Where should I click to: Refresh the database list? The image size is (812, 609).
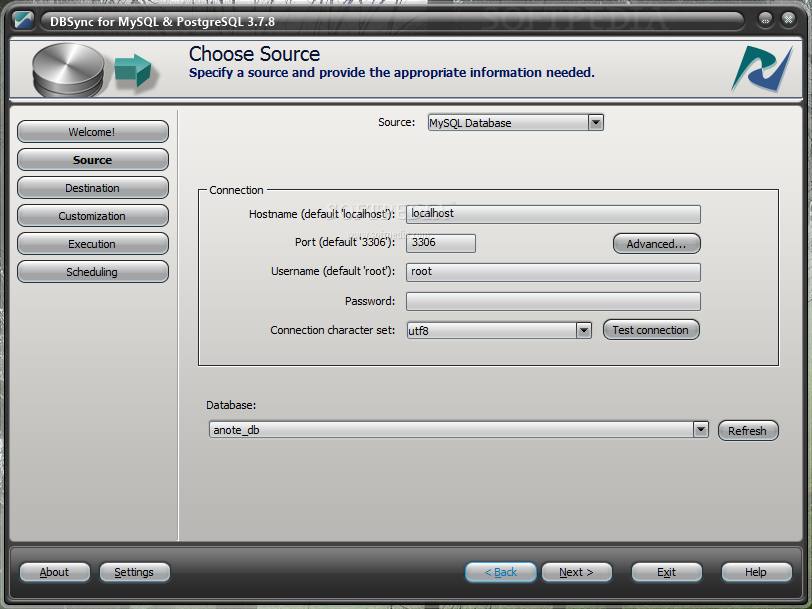click(748, 430)
